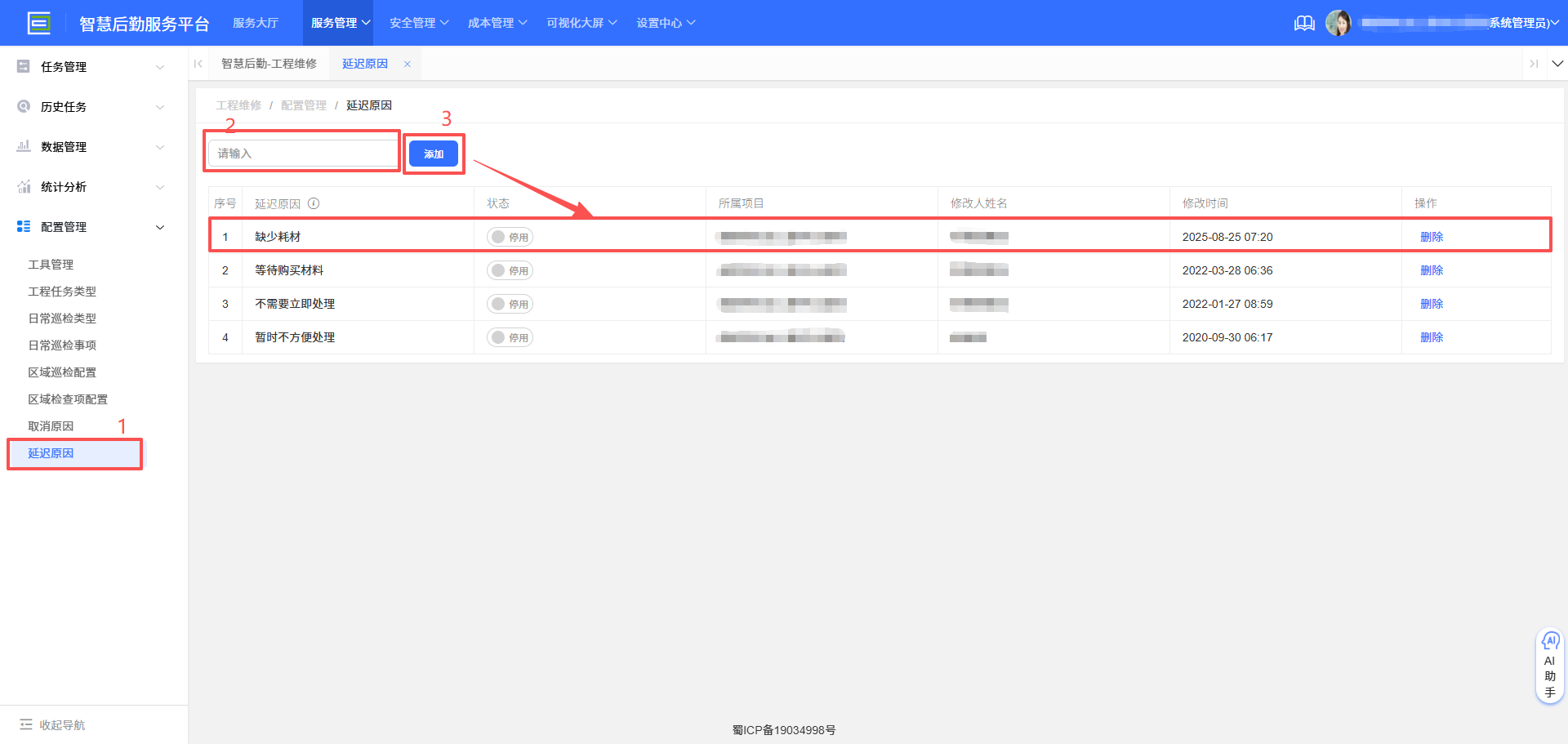Click the 数据管理 chart icon
Image resolution: width=1568 pixels, height=744 pixels.
[23, 146]
